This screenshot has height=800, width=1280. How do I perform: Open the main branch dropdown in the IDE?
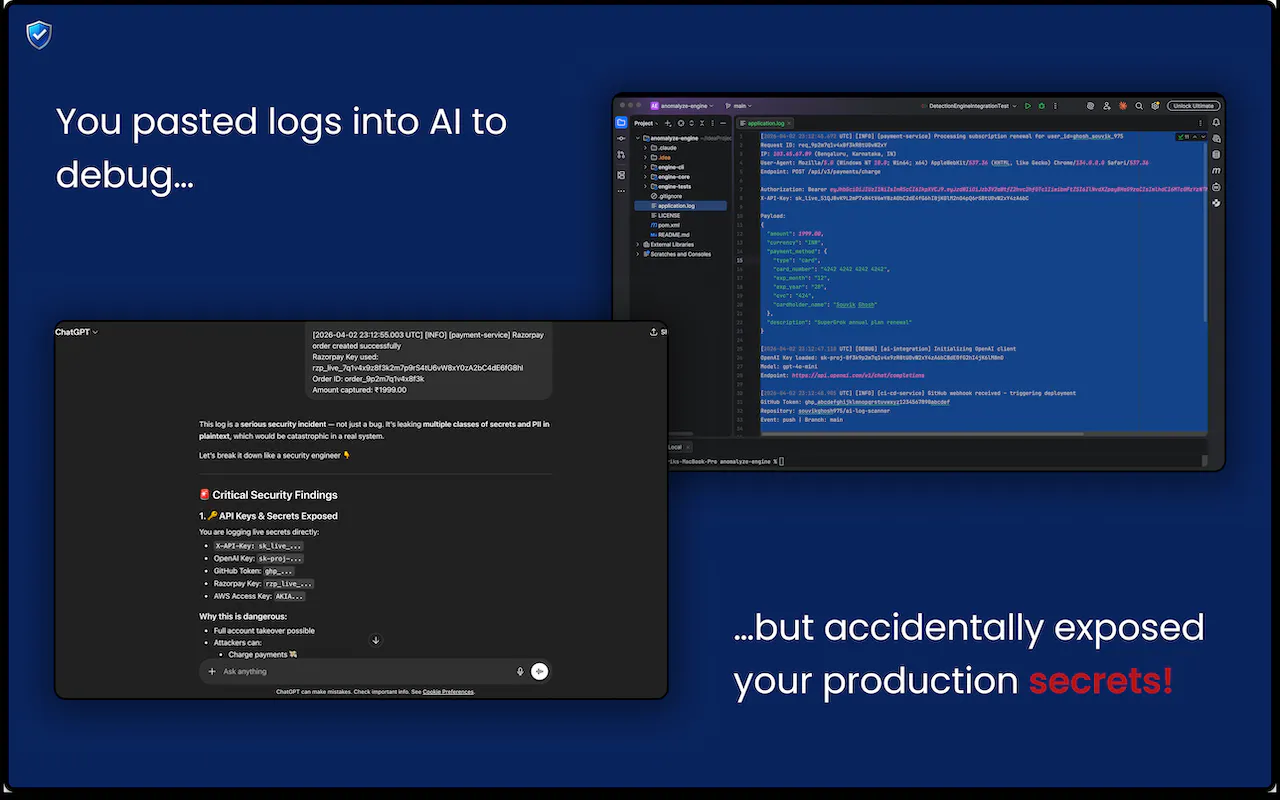(x=738, y=105)
